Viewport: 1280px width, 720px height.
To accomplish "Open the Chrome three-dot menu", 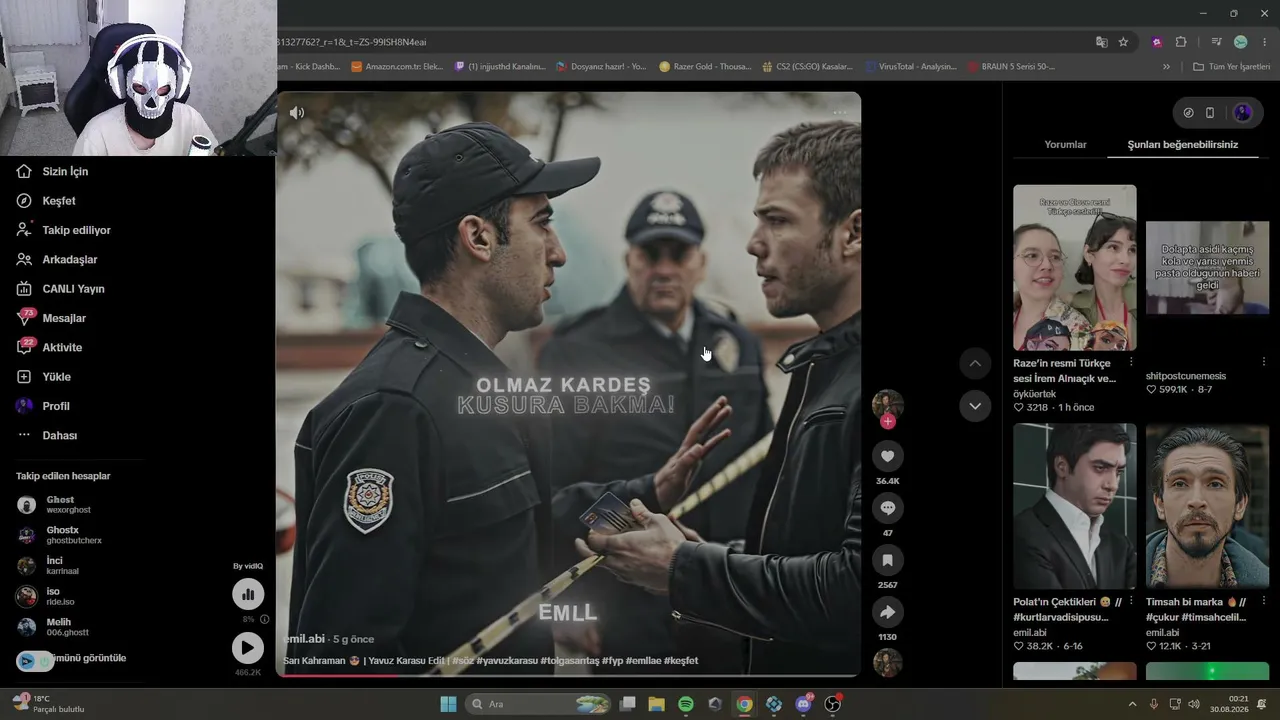I will click(x=1265, y=42).
